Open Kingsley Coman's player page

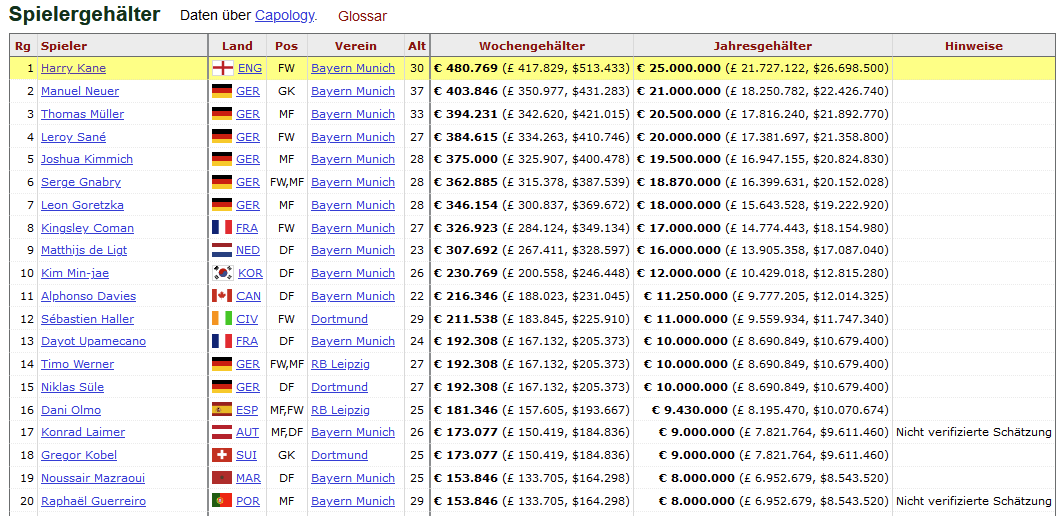[87, 228]
